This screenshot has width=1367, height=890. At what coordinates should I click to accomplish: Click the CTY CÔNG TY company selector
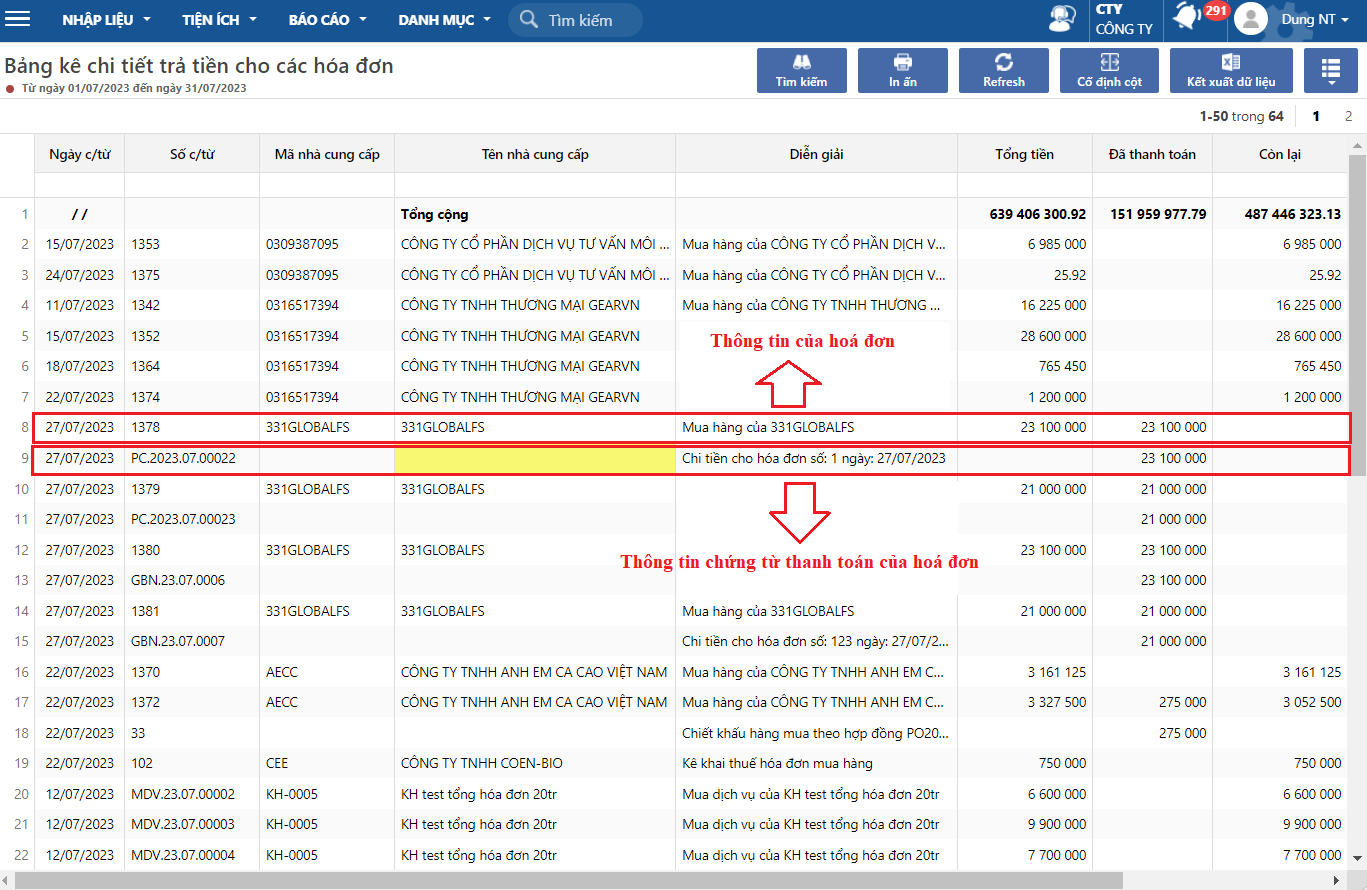pos(1124,20)
